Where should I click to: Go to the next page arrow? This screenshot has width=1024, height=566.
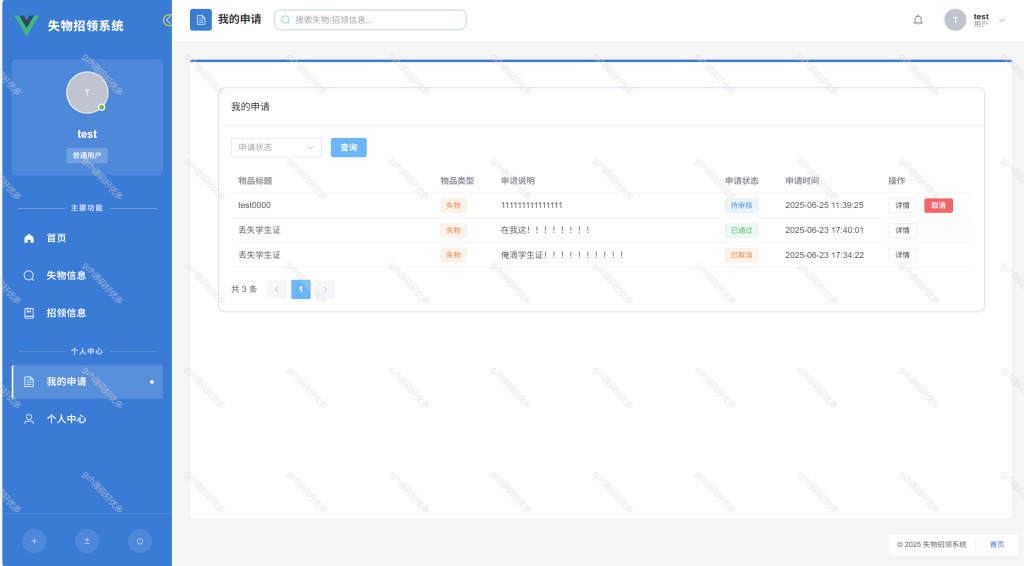pos(325,289)
